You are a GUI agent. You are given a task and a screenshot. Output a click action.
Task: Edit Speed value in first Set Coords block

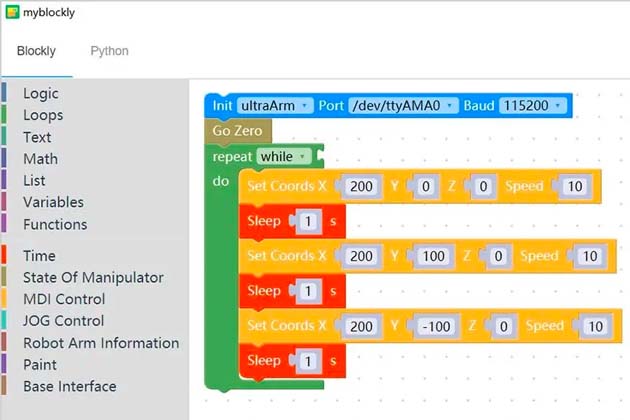coord(573,187)
